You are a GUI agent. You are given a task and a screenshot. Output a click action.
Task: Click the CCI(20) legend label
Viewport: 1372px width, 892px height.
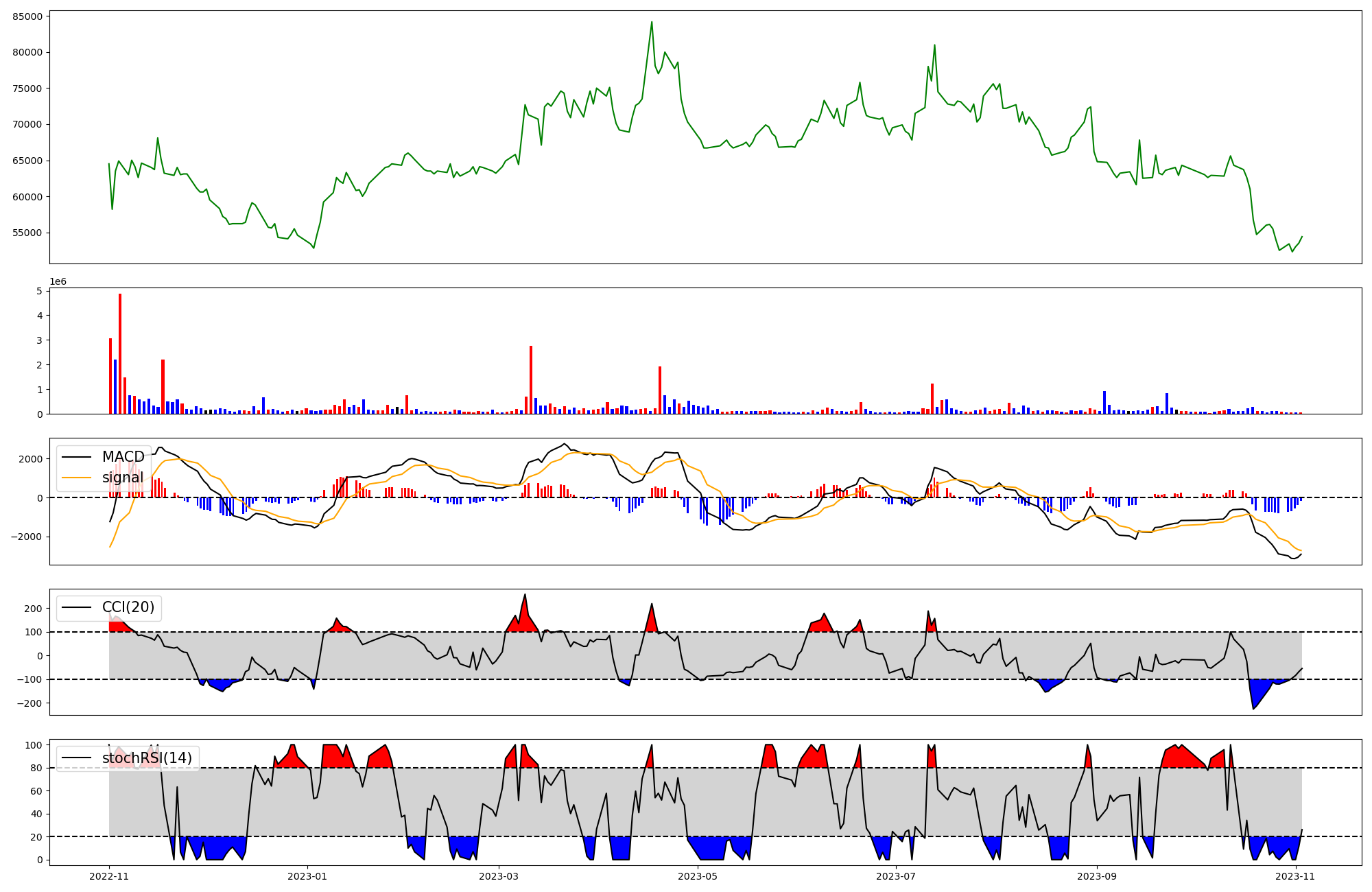(128, 607)
